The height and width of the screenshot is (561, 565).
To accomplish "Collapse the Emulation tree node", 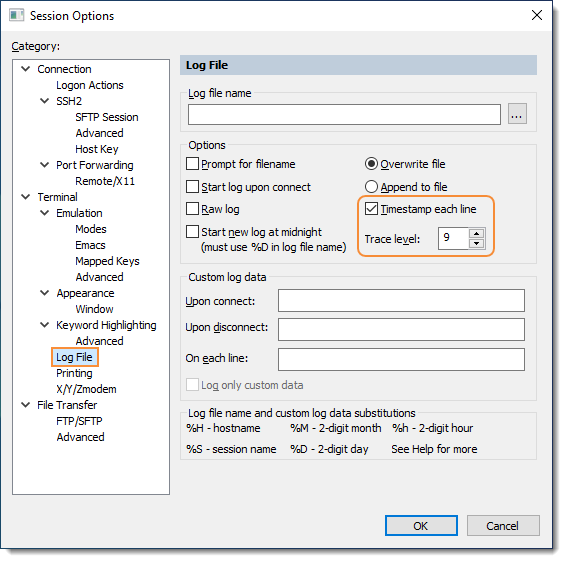I will (44, 213).
